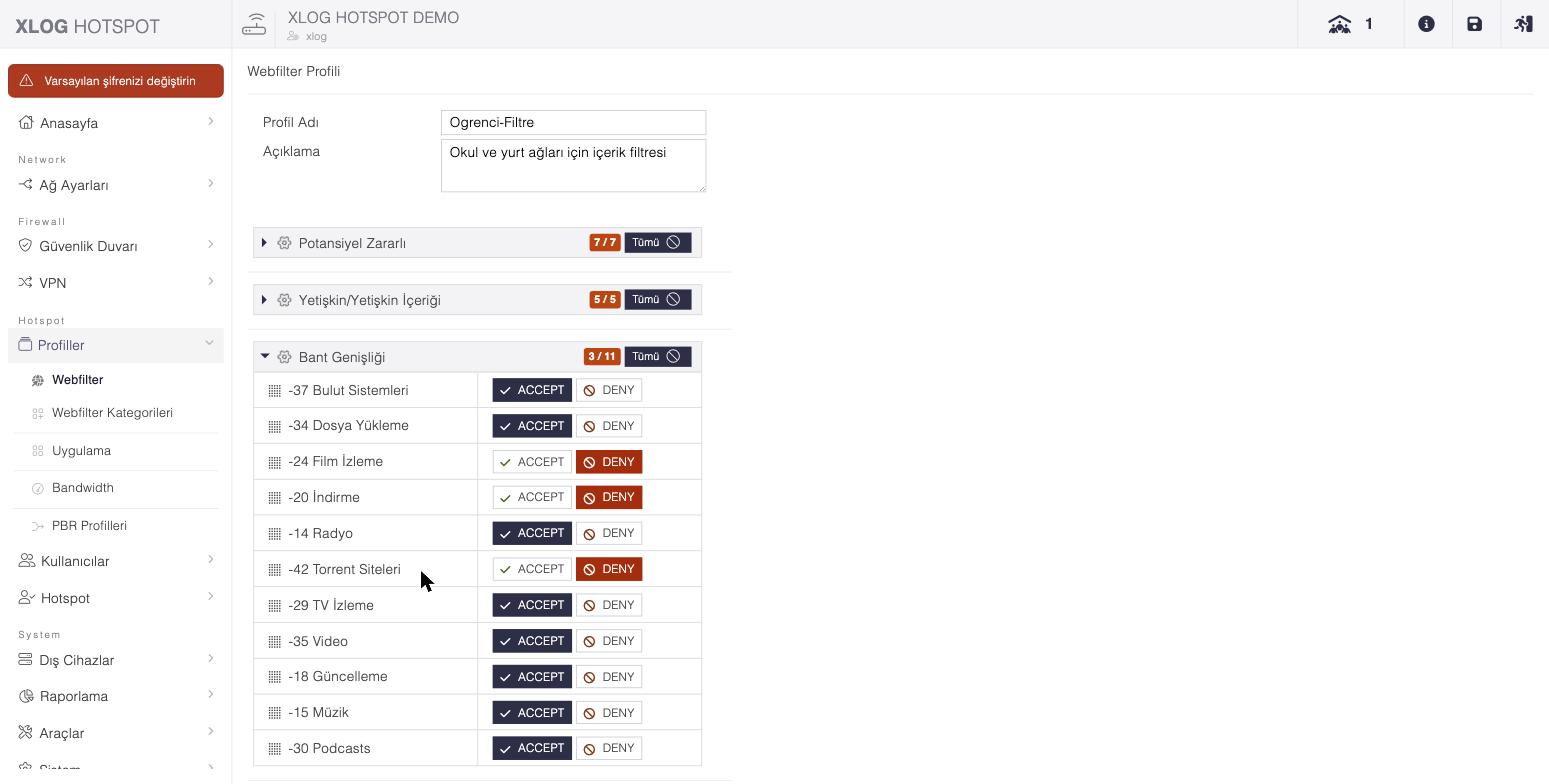Click the grid icon of -37 Bulut Sistemleri

[x=274, y=390]
